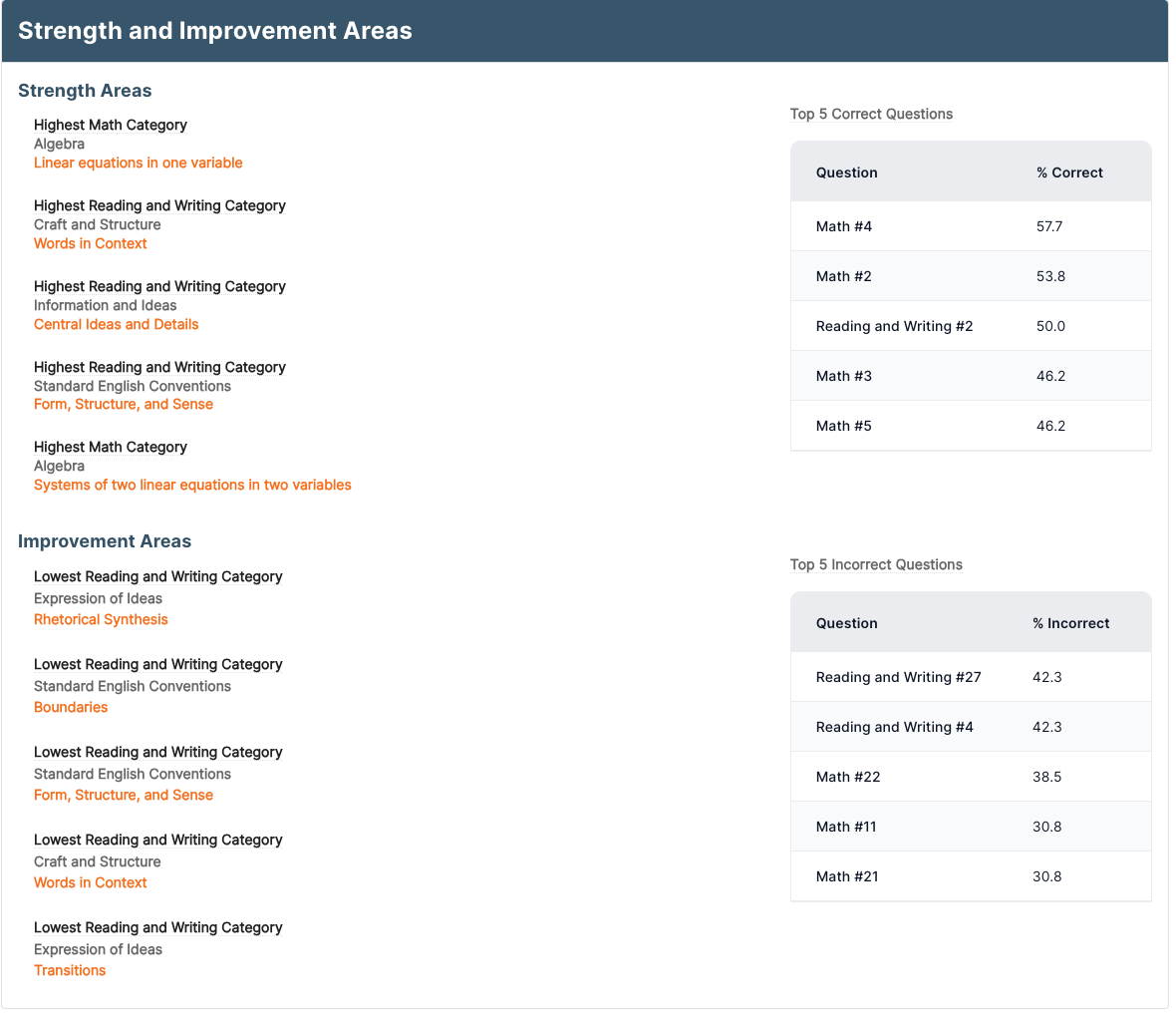Open the Central Ideas and Details link
Screen dimensions: 1176x1020
pyautogui.click(x=116, y=324)
